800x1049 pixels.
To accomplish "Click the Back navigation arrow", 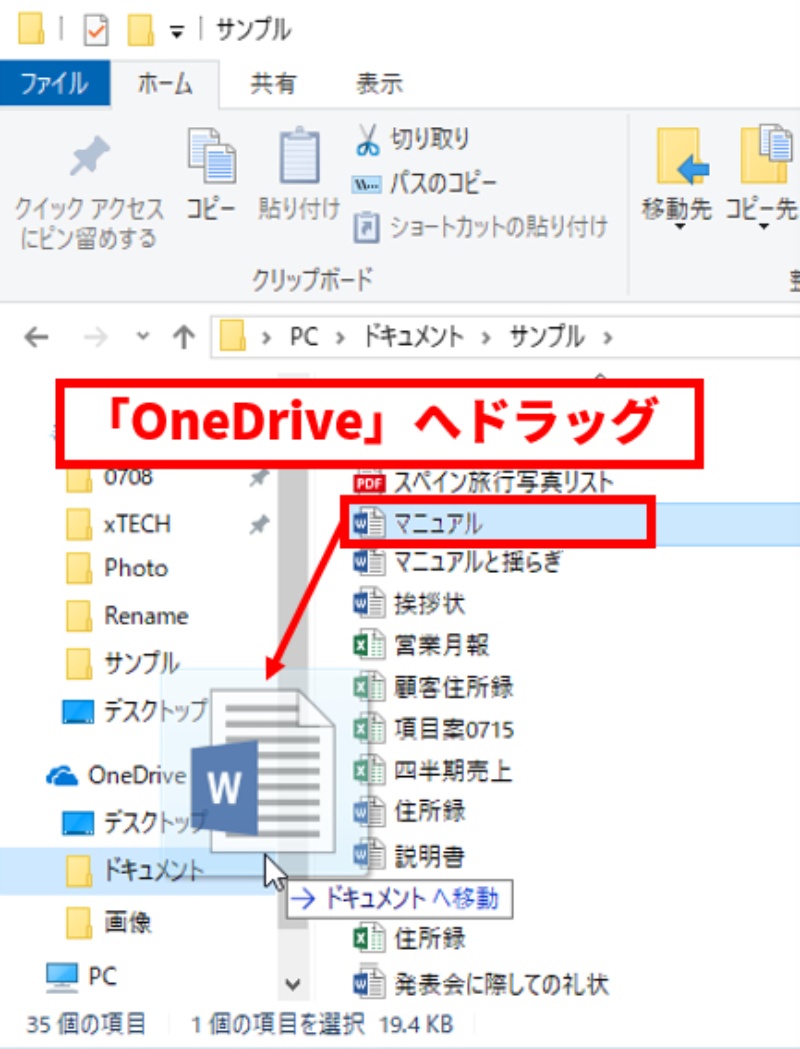I will pos(36,337).
